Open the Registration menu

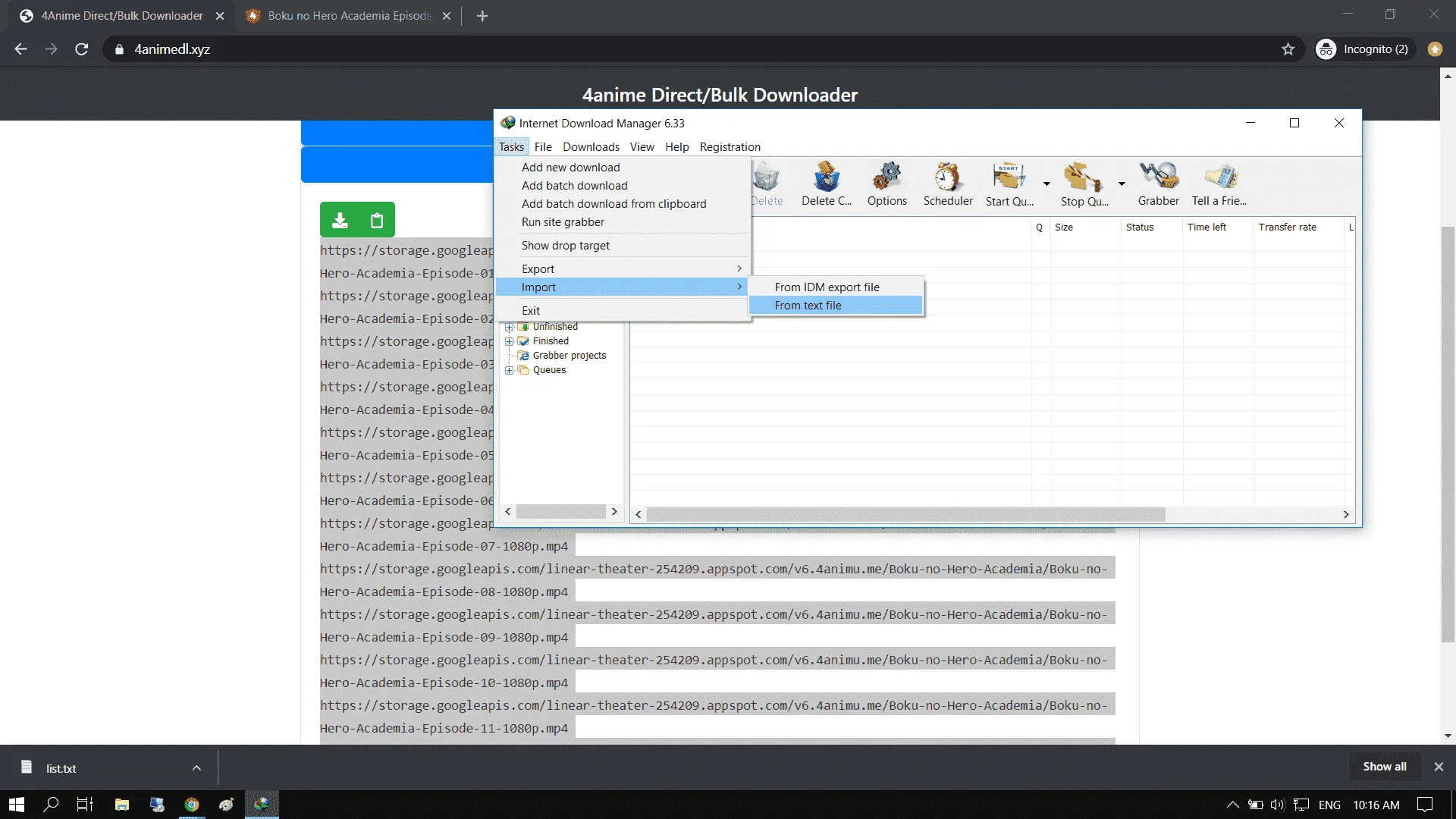[x=730, y=147]
